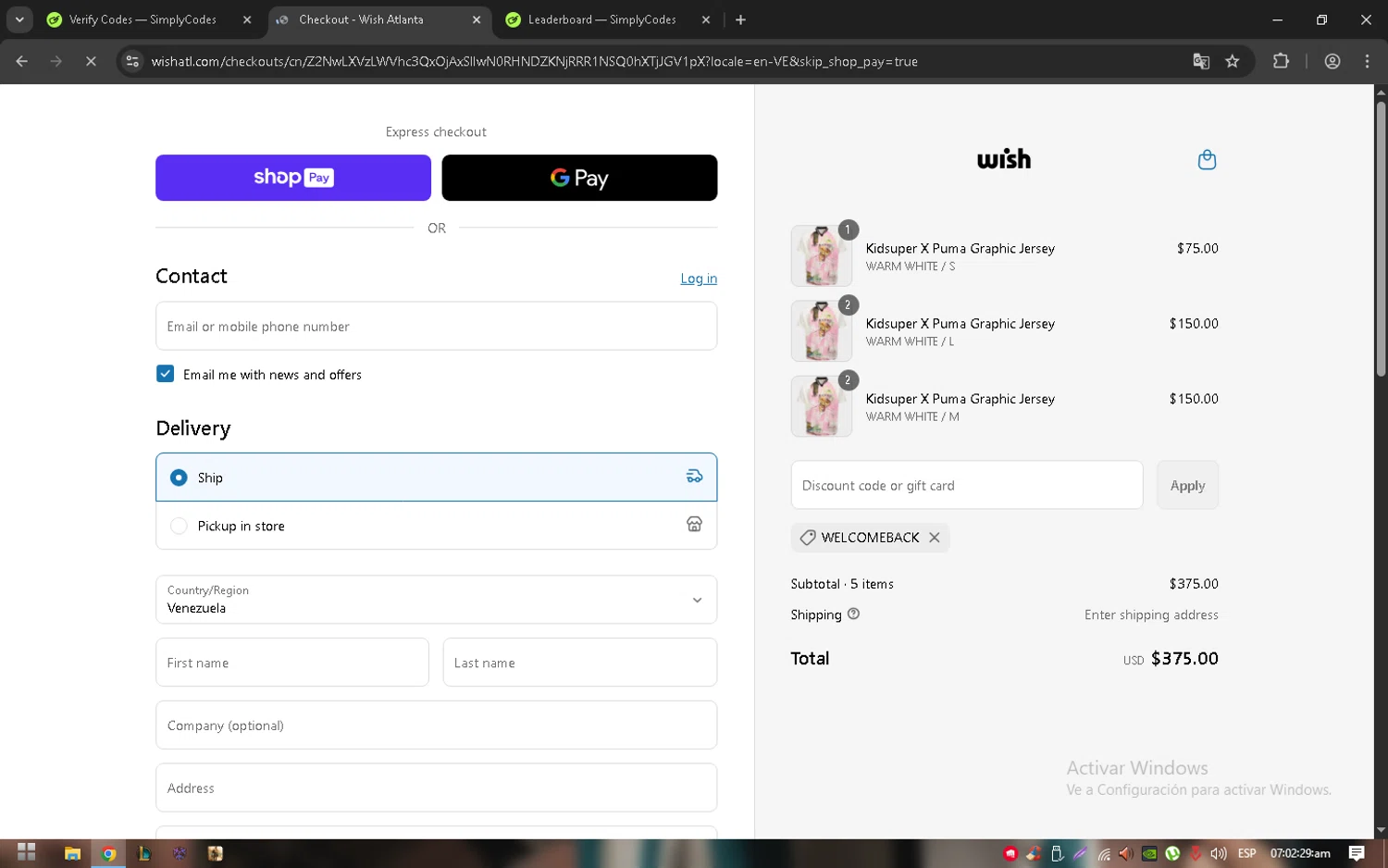Focus the Email or mobile phone number field
The image size is (1388, 868).
[436, 326]
